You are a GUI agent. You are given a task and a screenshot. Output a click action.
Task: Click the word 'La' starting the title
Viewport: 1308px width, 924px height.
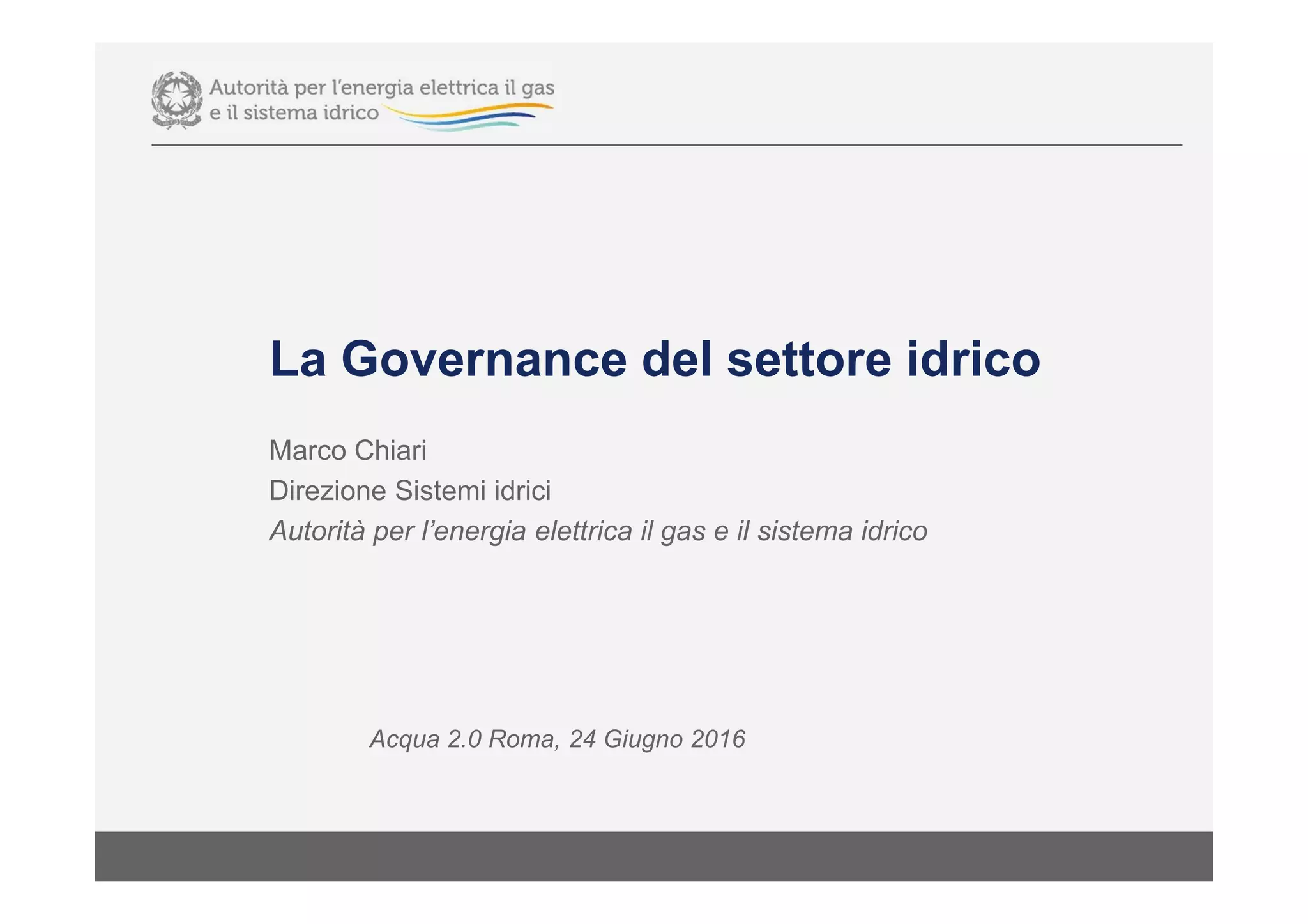pos(298,359)
